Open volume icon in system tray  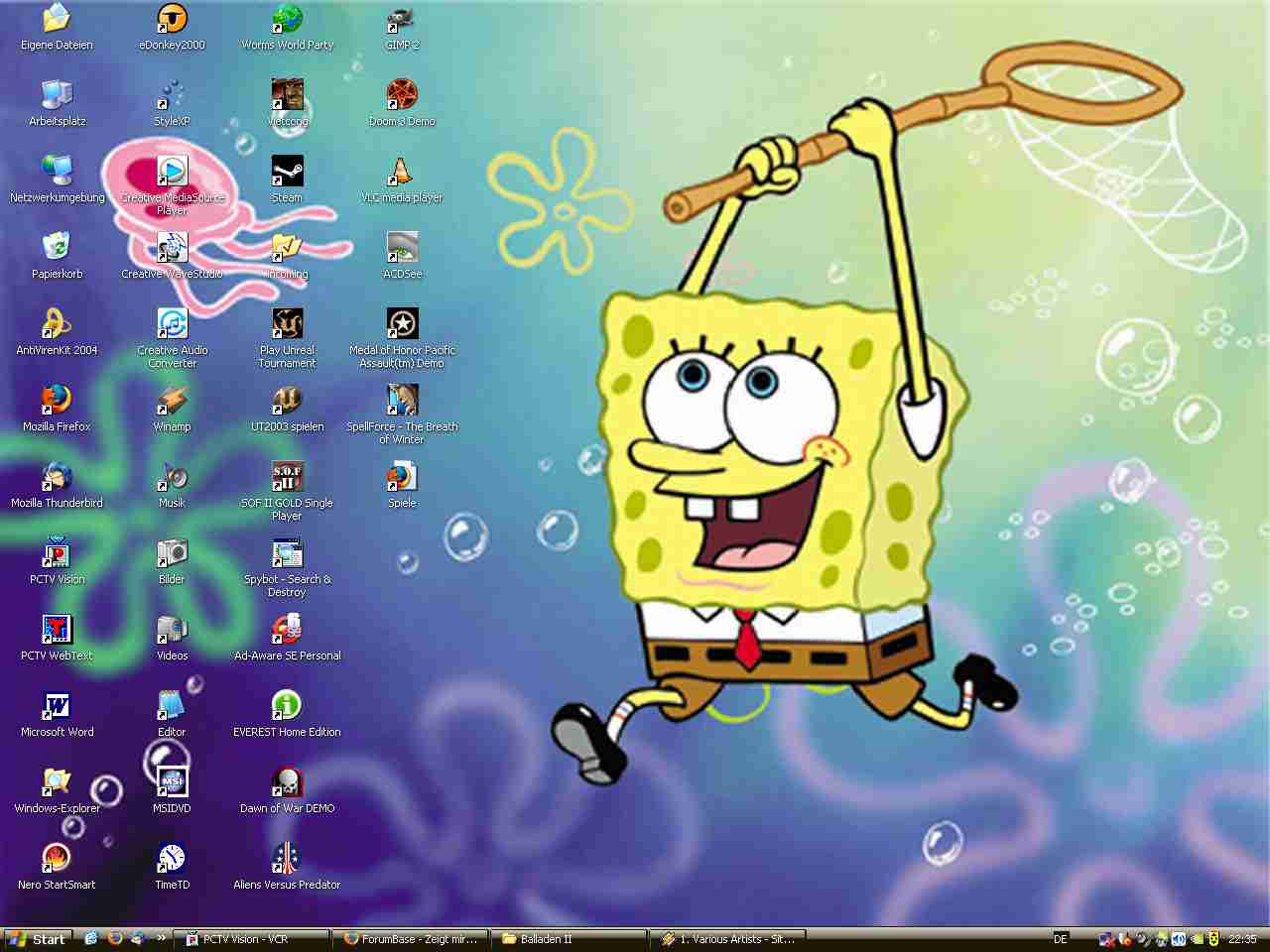pyautogui.click(x=1179, y=939)
